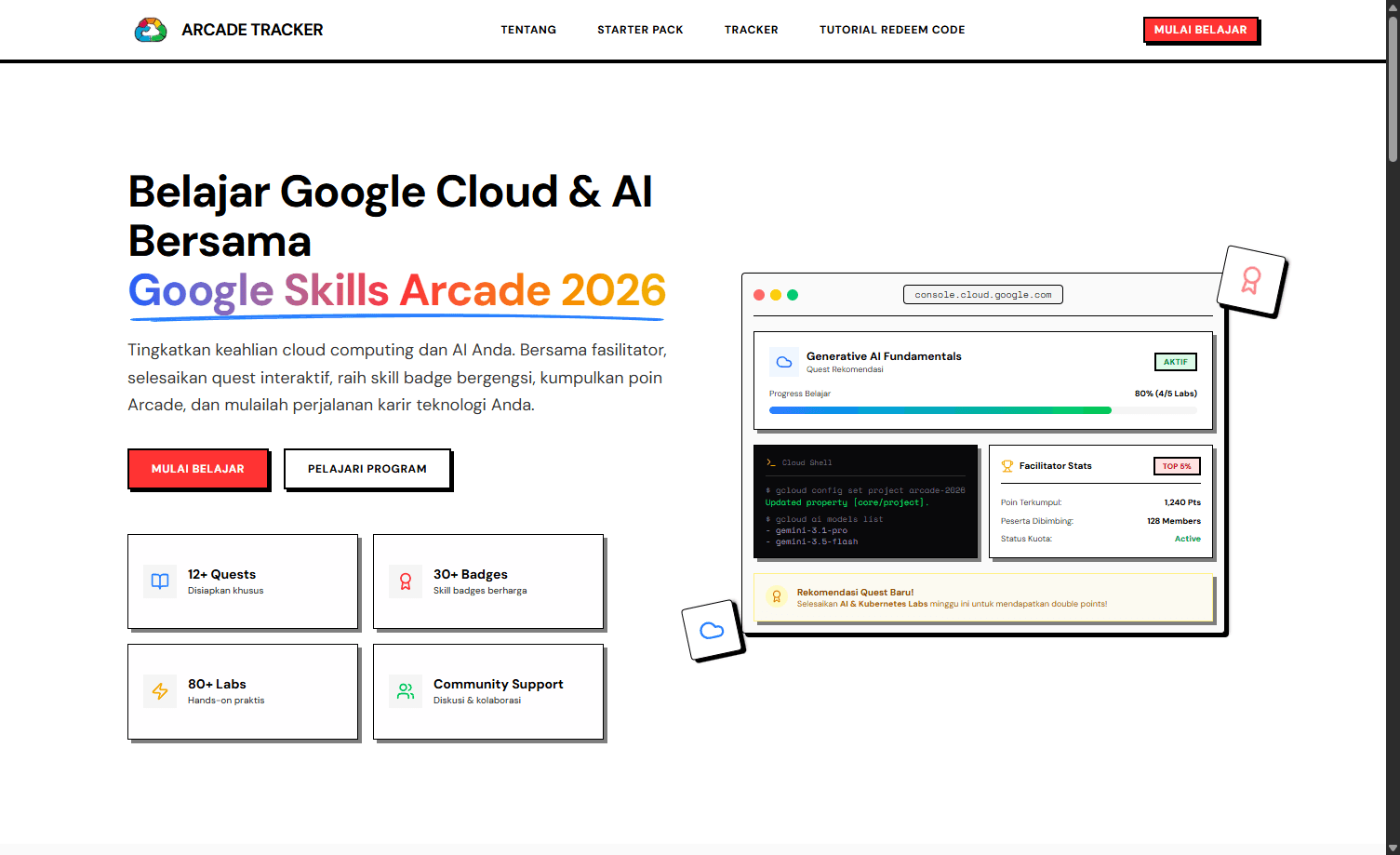Click the book icon in Quests card
The width and height of the screenshot is (1400, 855).
coord(160,581)
